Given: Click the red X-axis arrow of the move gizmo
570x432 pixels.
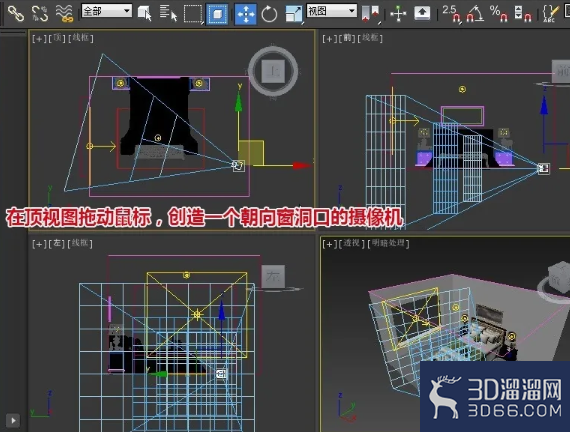Looking at the screenshot, I should click(x=302, y=166).
